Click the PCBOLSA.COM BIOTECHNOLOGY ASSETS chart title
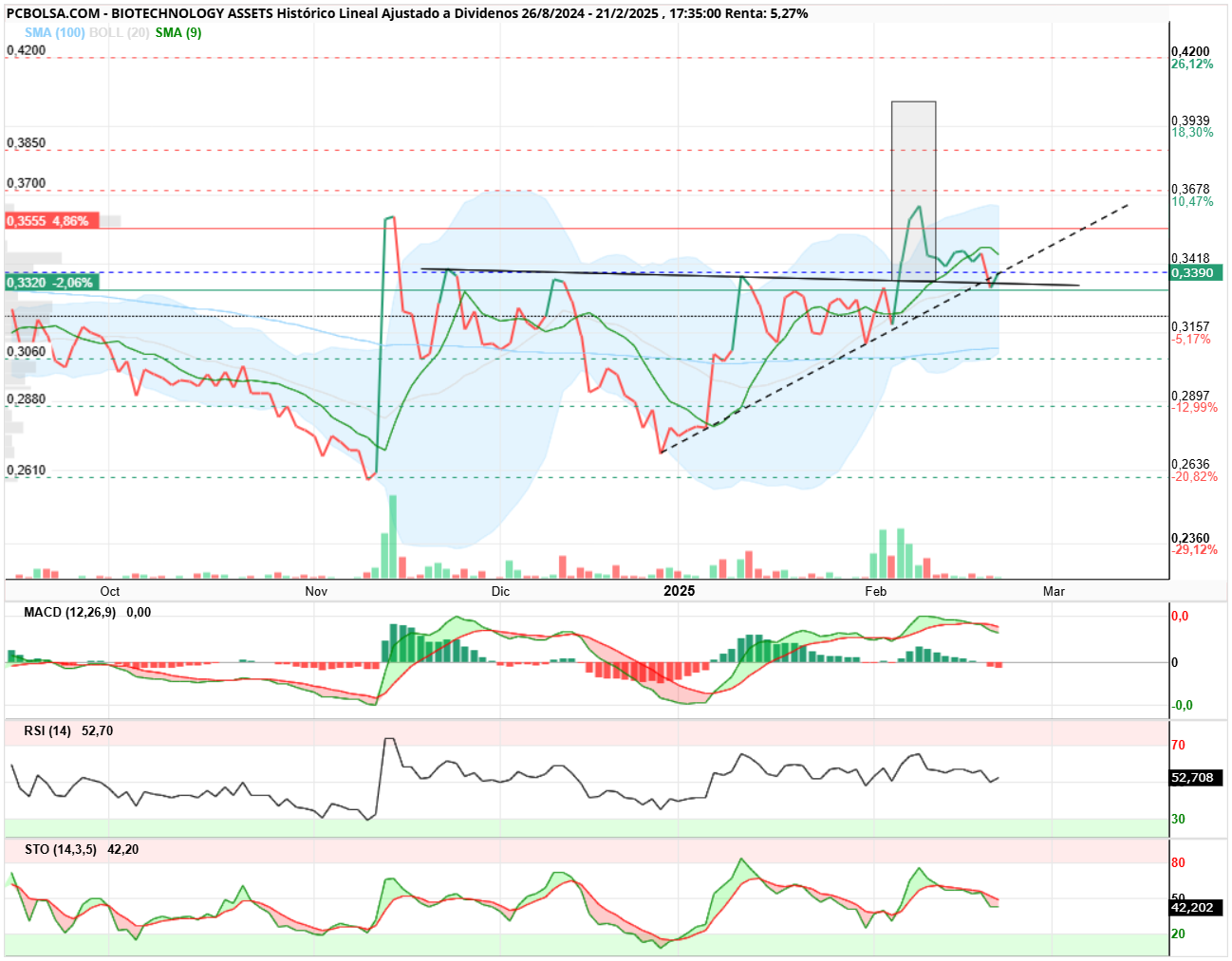 (x=407, y=13)
